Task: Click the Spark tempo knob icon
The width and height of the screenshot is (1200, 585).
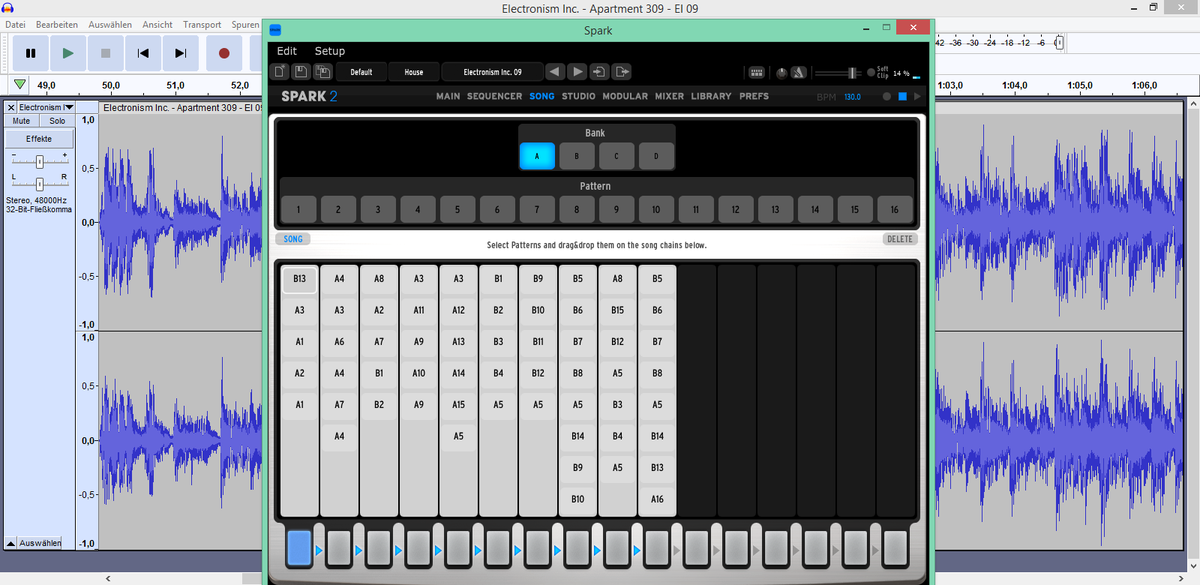Action: 782,73
